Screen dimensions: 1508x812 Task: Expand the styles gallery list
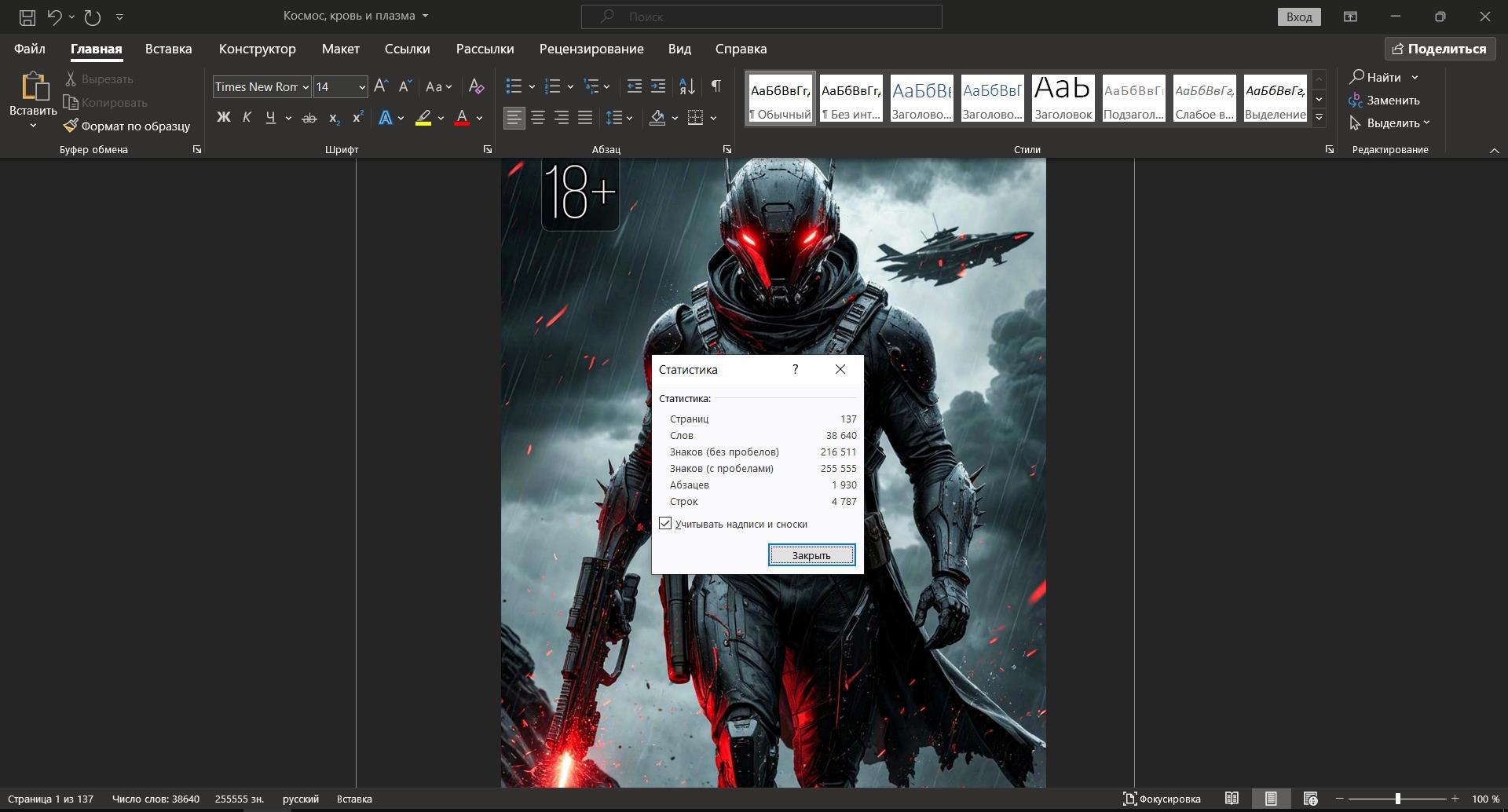click(x=1319, y=118)
